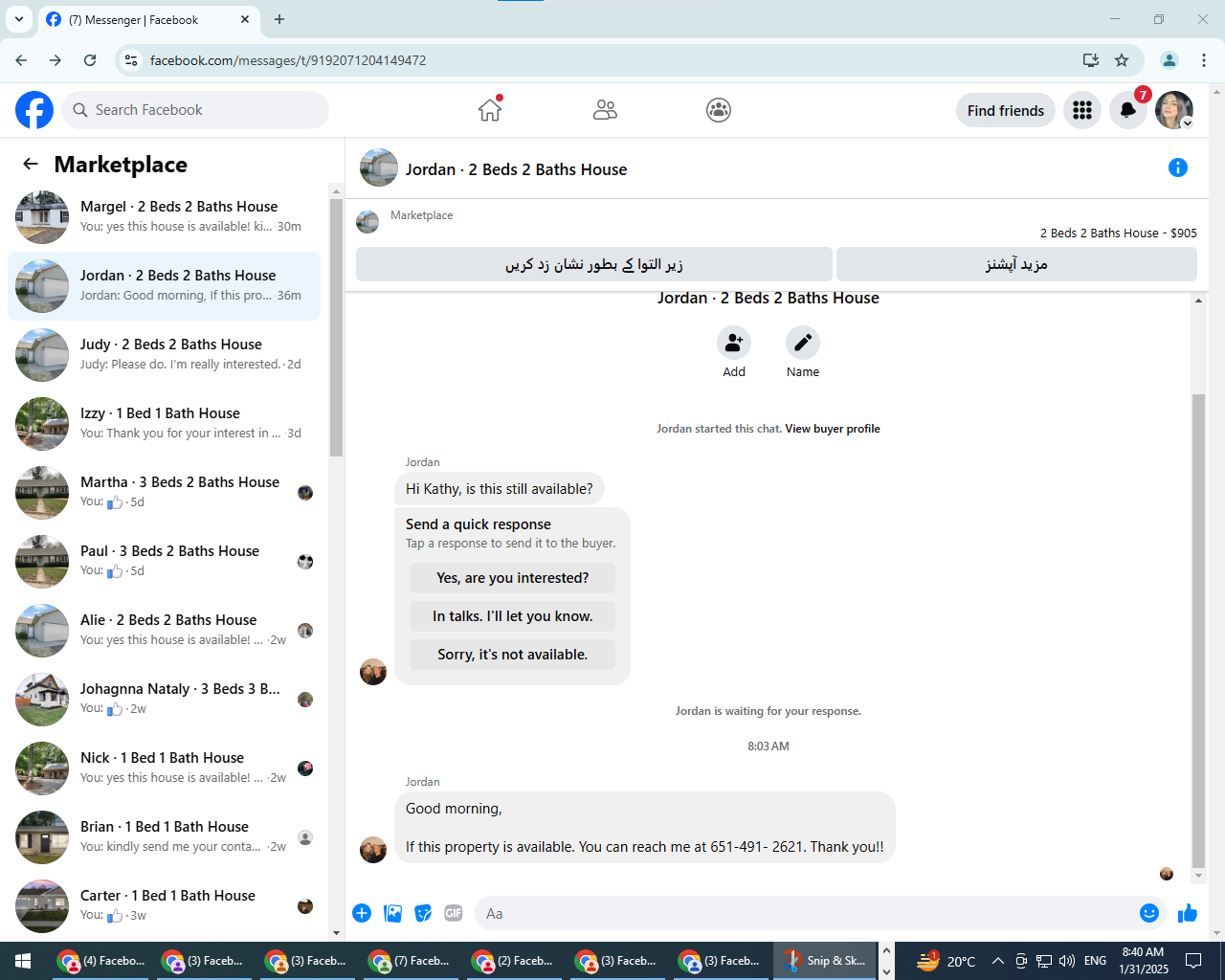Open the Friends icon in top navigation
The image size is (1225, 980).
click(605, 110)
